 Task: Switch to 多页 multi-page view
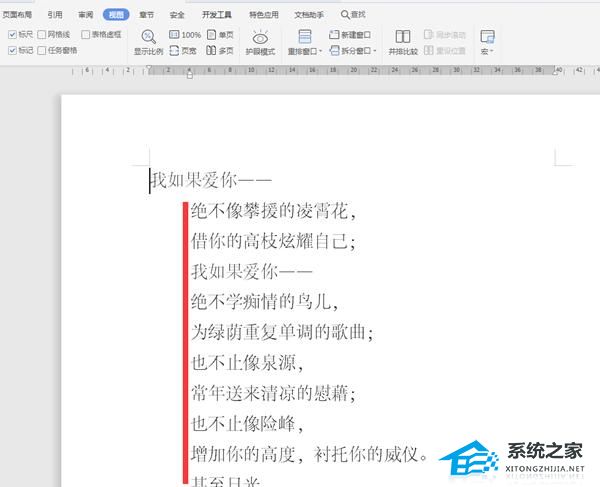click(220, 50)
